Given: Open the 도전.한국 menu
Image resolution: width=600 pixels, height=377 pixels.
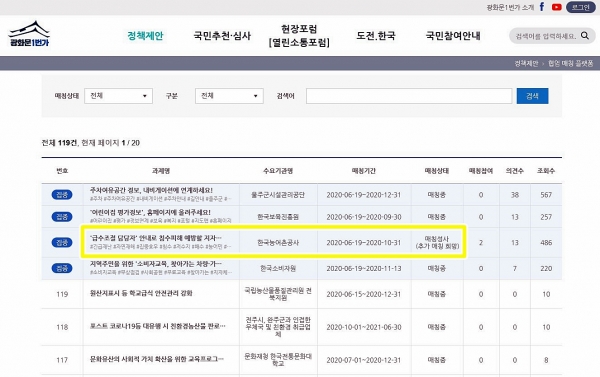Looking at the screenshot, I should click(x=376, y=36).
